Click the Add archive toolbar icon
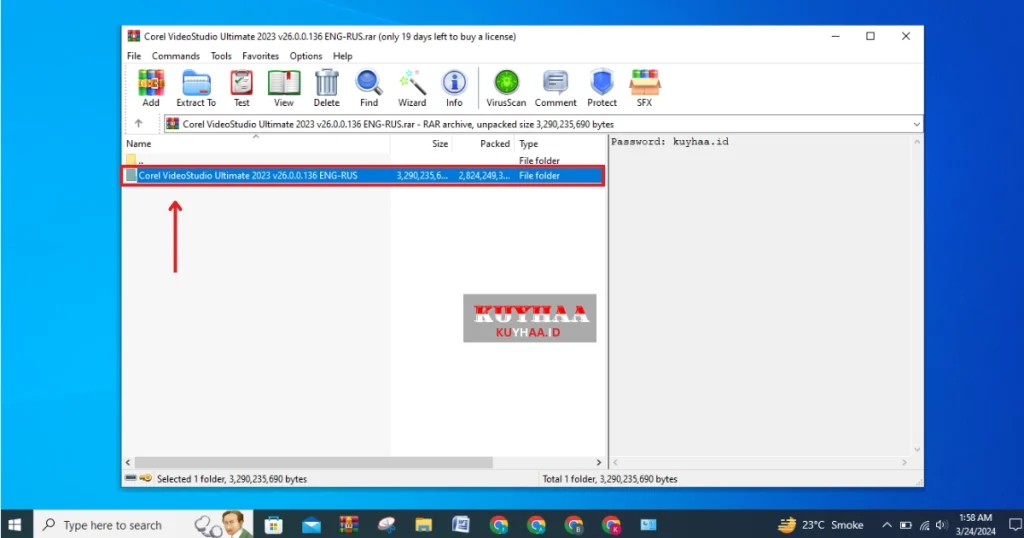Viewport: 1024px width, 538px height. click(x=151, y=88)
